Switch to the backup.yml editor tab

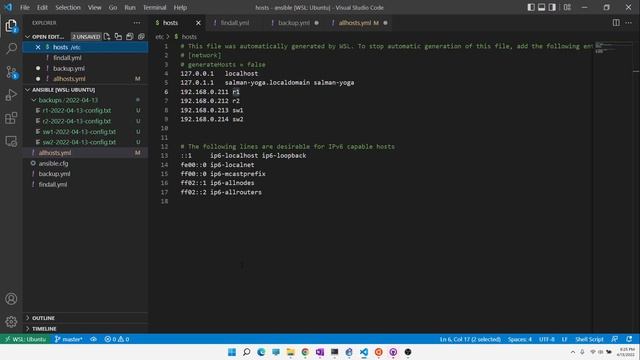294,23
